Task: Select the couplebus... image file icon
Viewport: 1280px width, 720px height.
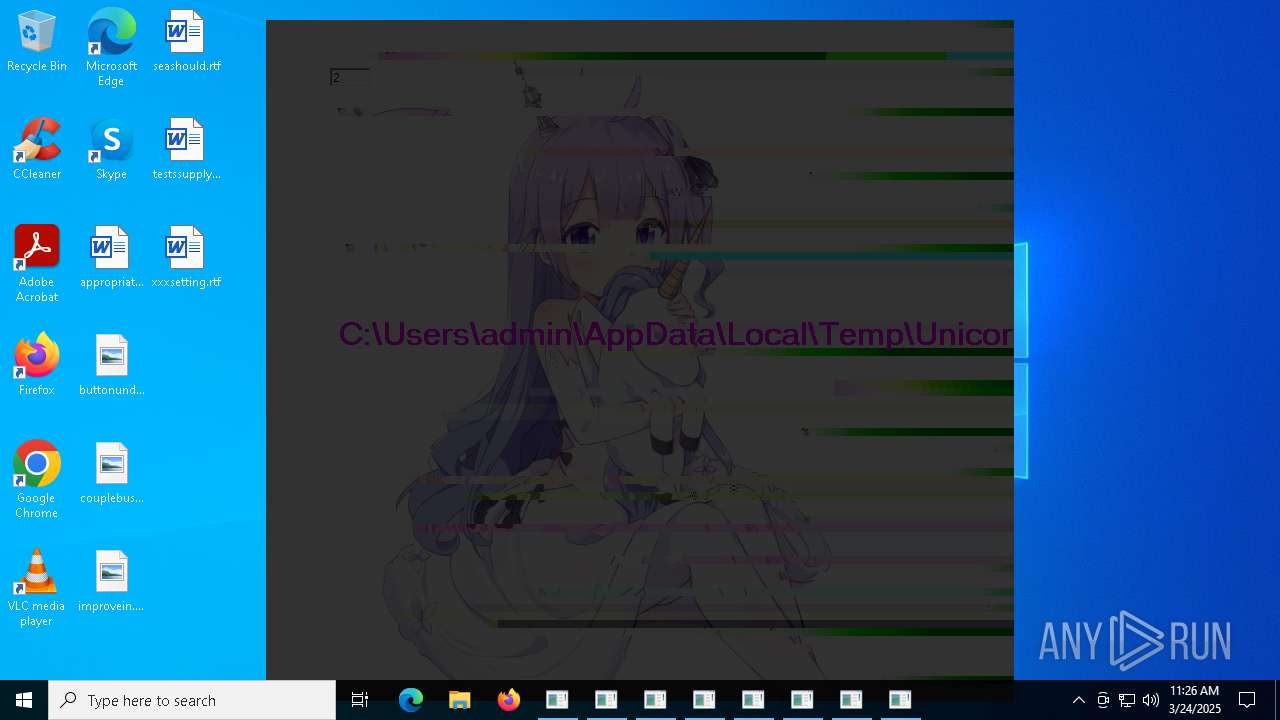Action: click(111, 474)
